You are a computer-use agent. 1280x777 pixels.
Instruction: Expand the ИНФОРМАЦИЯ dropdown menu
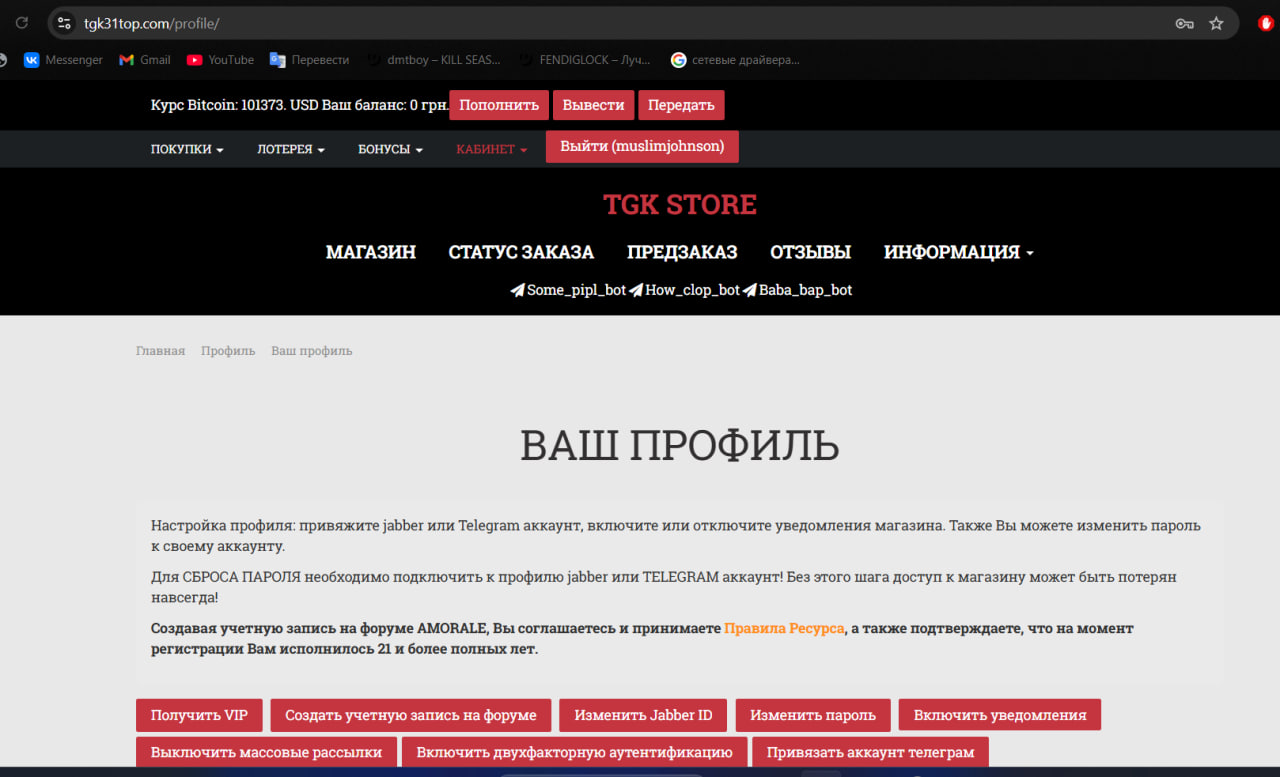(x=958, y=252)
